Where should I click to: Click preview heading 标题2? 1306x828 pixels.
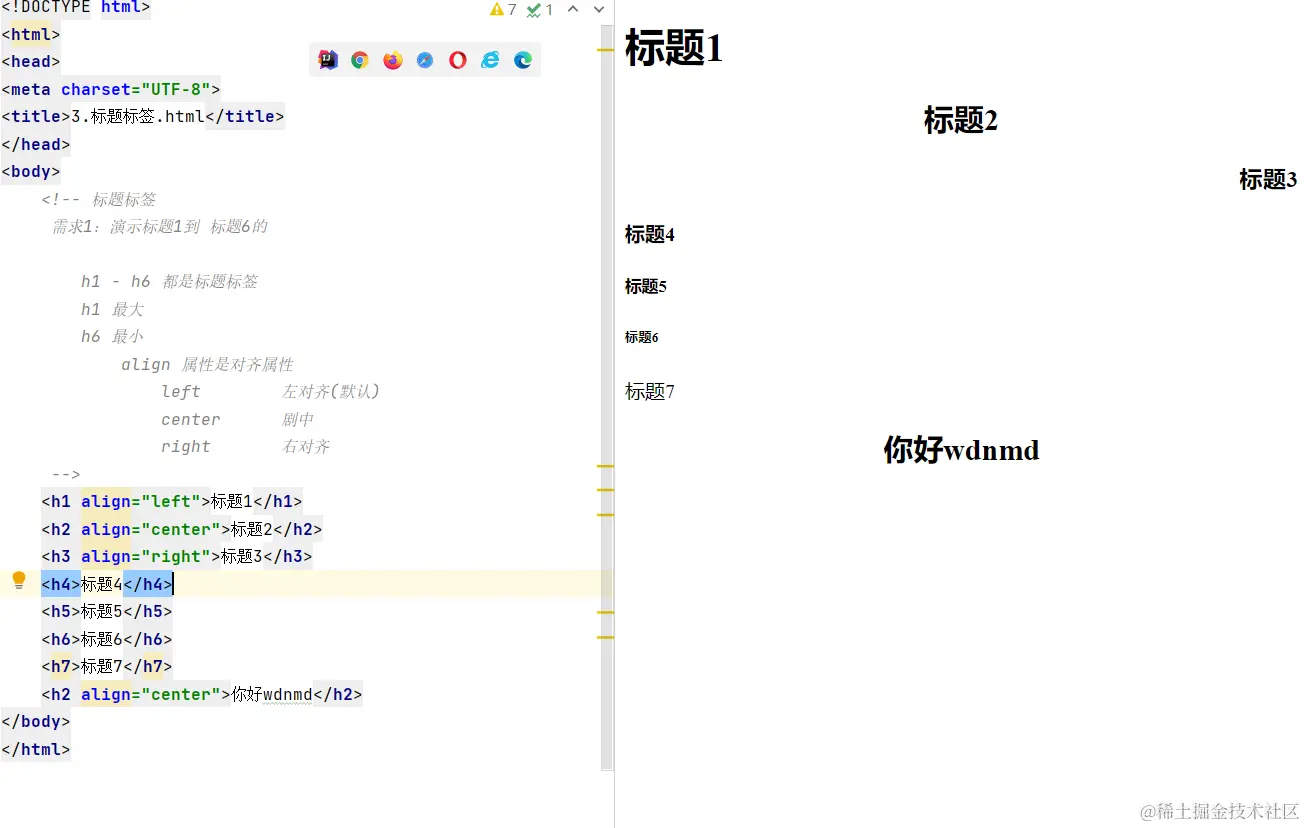(961, 120)
